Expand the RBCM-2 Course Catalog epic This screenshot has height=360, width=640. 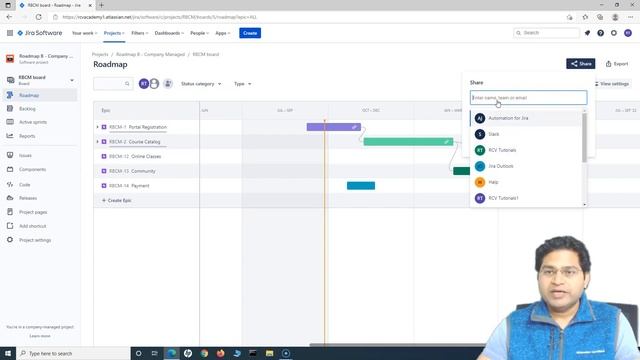click(x=97, y=142)
